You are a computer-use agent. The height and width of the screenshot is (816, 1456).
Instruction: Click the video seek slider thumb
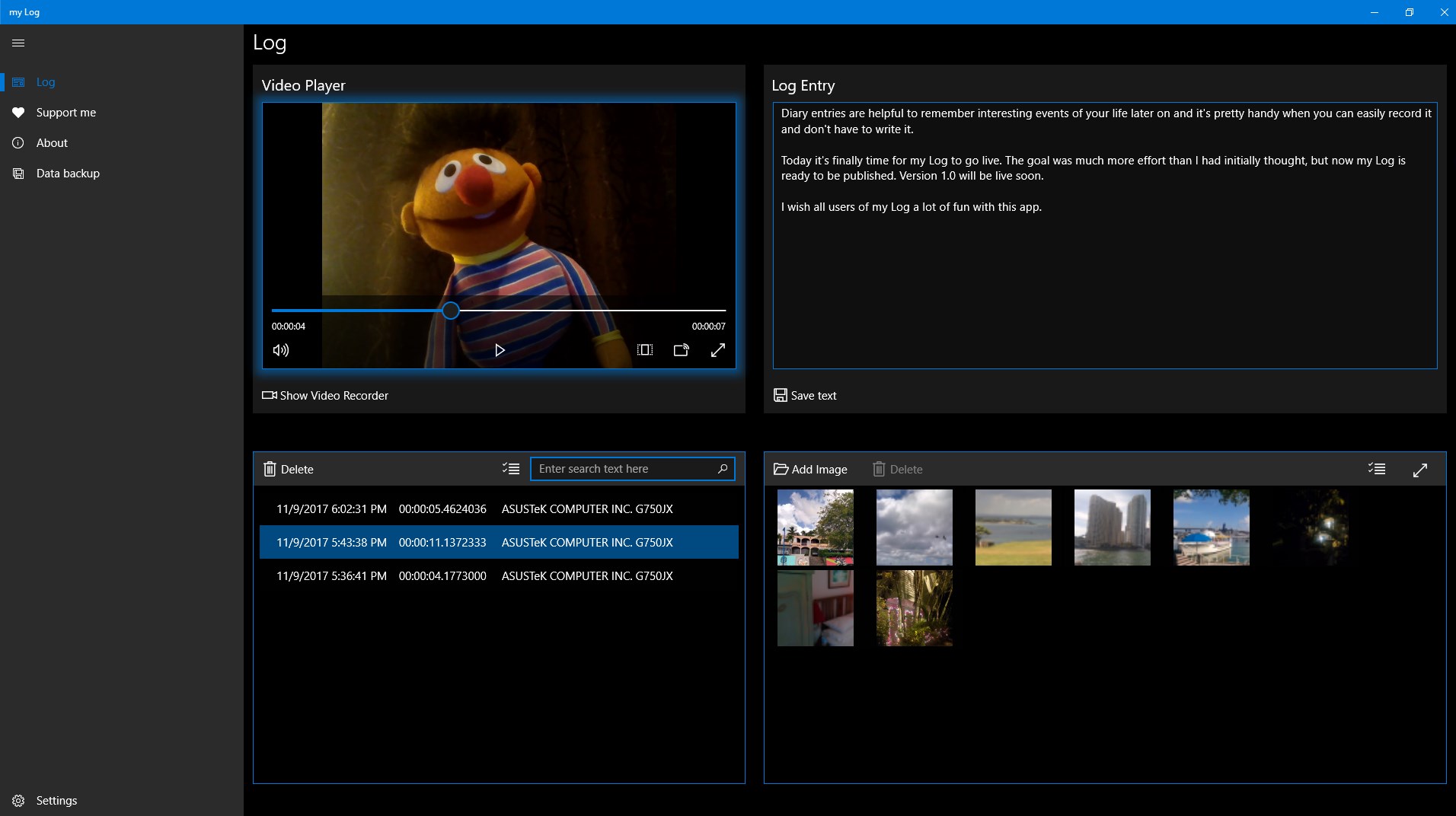click(451, 311)
